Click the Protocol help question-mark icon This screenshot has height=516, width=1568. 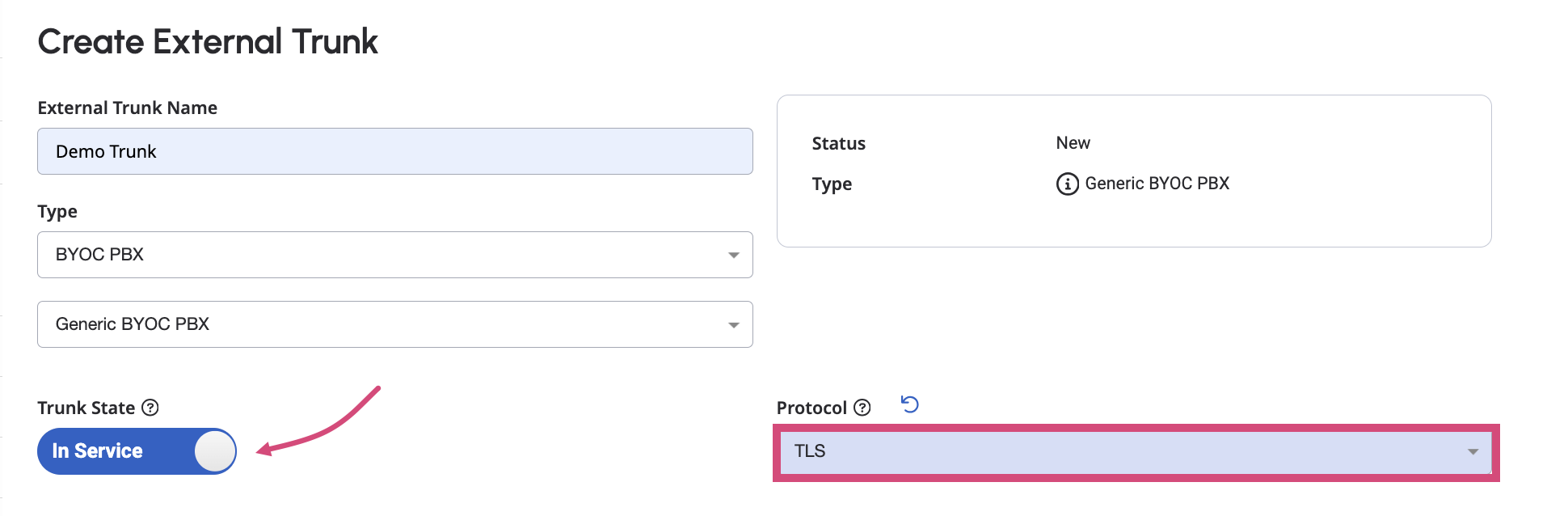tap(862, 408)
